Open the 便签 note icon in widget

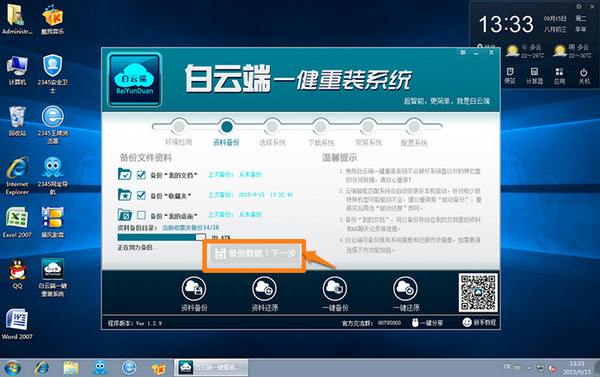510,72
